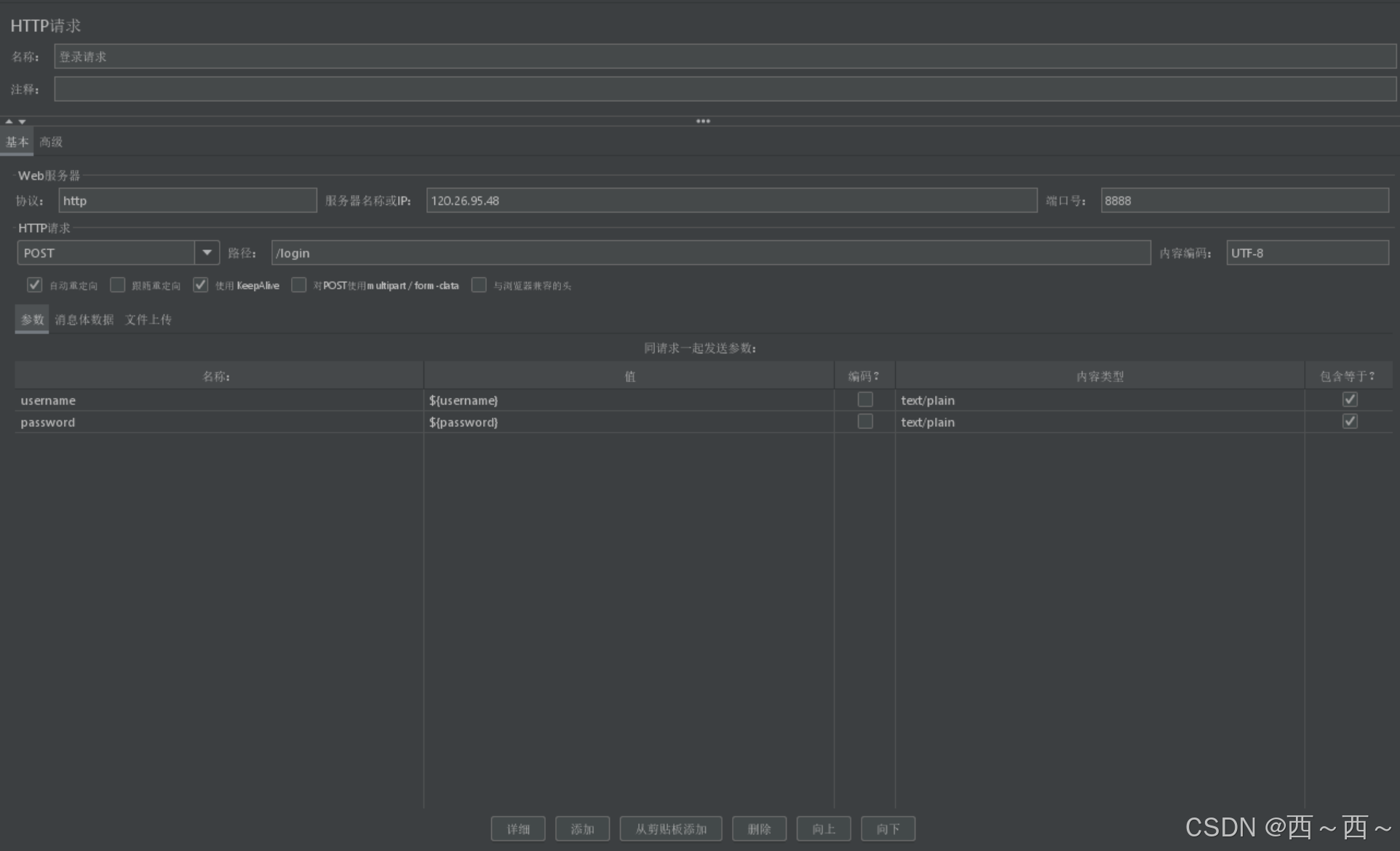Switch to the 高级 tab

(x=51, y=142)
